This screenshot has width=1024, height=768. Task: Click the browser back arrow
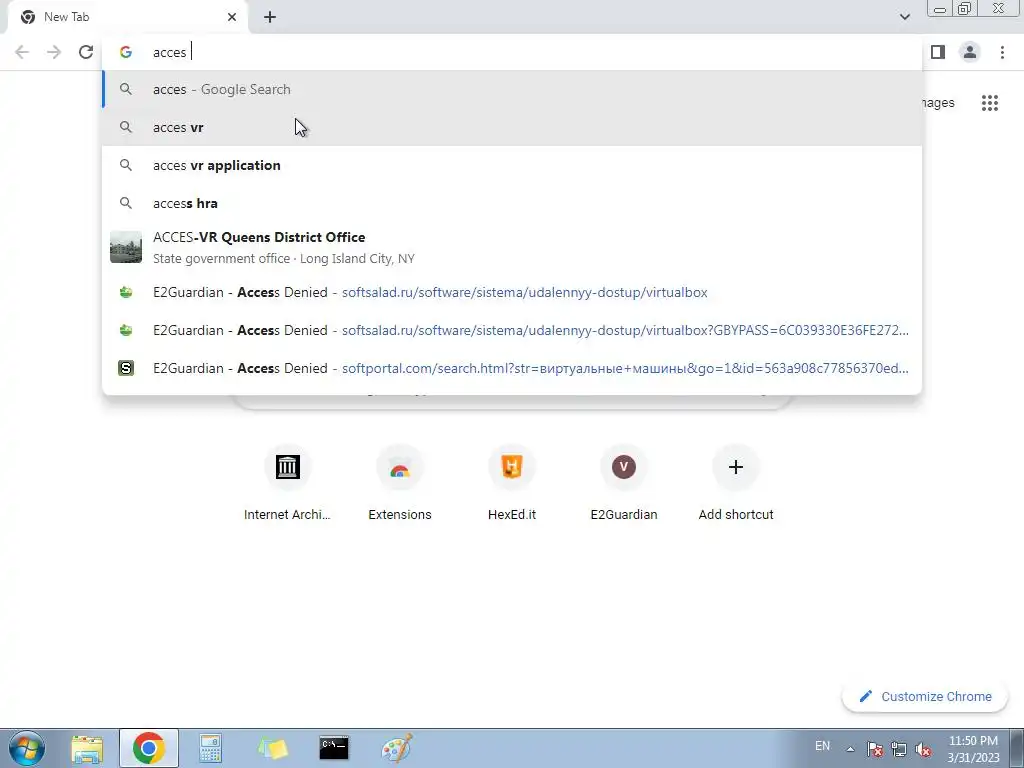22,52
